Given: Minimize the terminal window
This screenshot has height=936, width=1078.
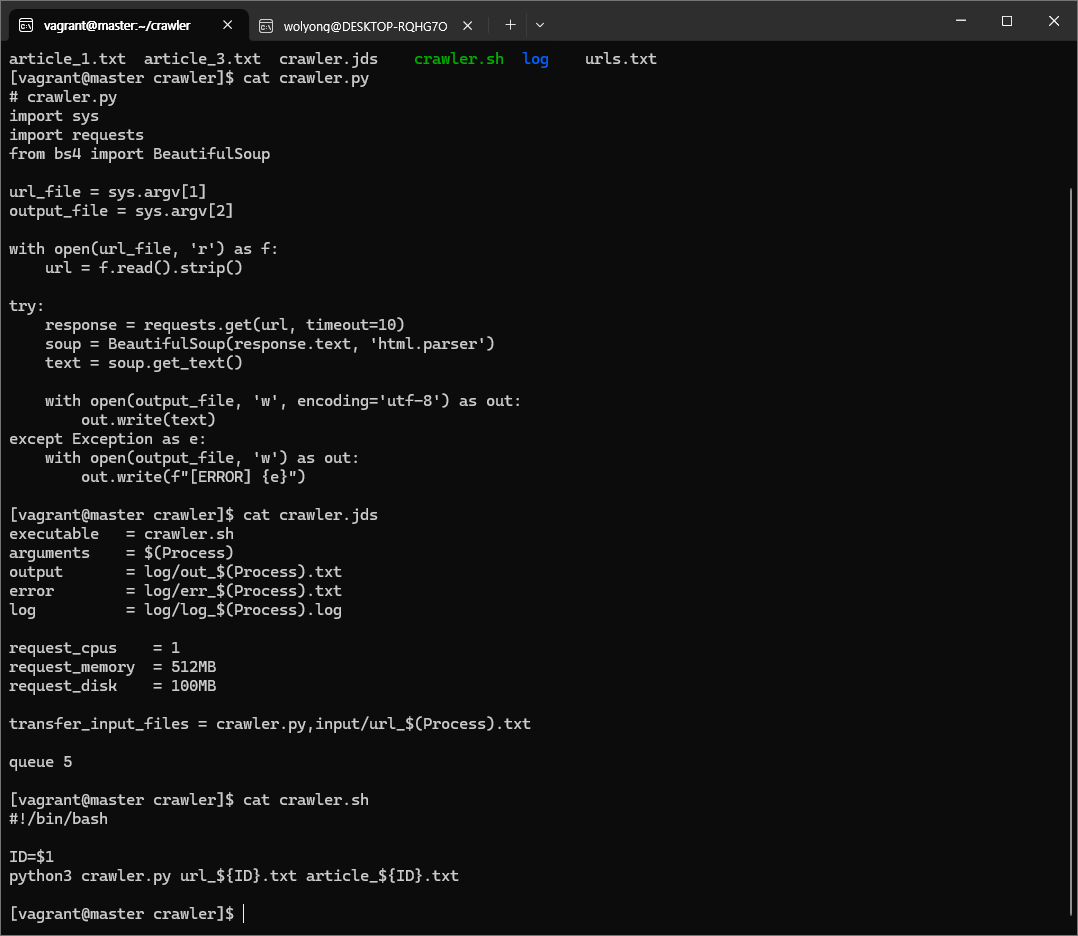Looking at the screenshot, I should (x=960, y=21).
